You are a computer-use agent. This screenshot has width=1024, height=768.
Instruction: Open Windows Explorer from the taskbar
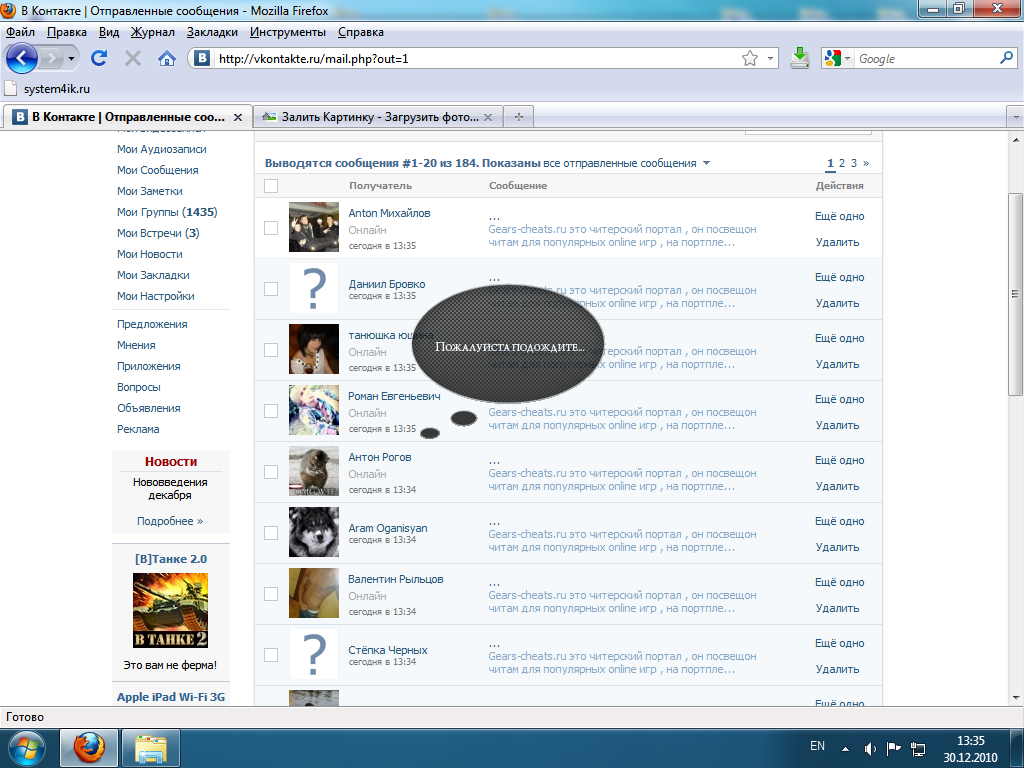pos(151,748)
